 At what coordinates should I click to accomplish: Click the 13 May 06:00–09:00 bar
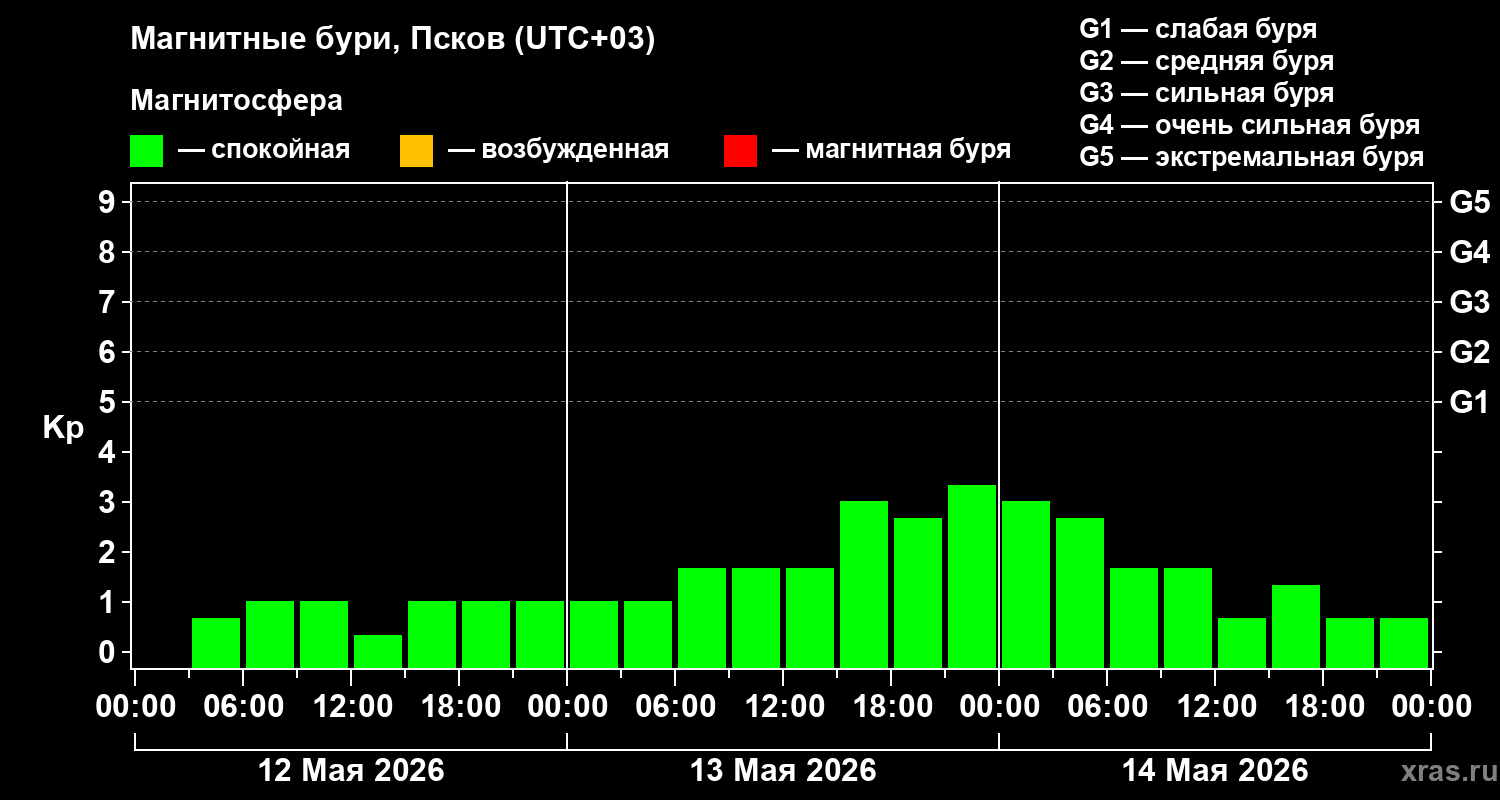pos(702,618)
